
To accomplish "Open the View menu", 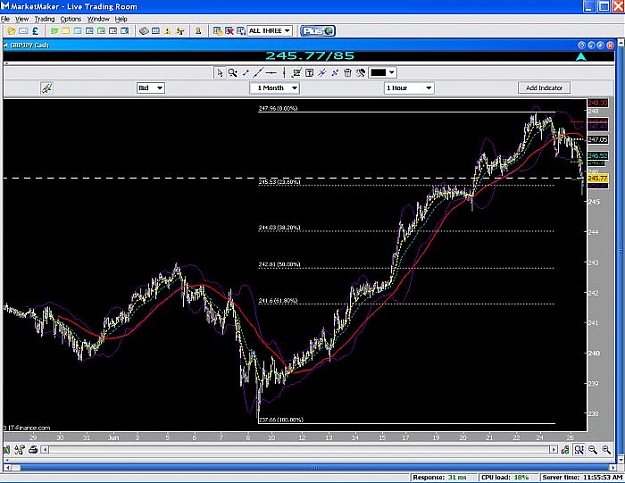I will pyautogui.click(x=22, y=19).
